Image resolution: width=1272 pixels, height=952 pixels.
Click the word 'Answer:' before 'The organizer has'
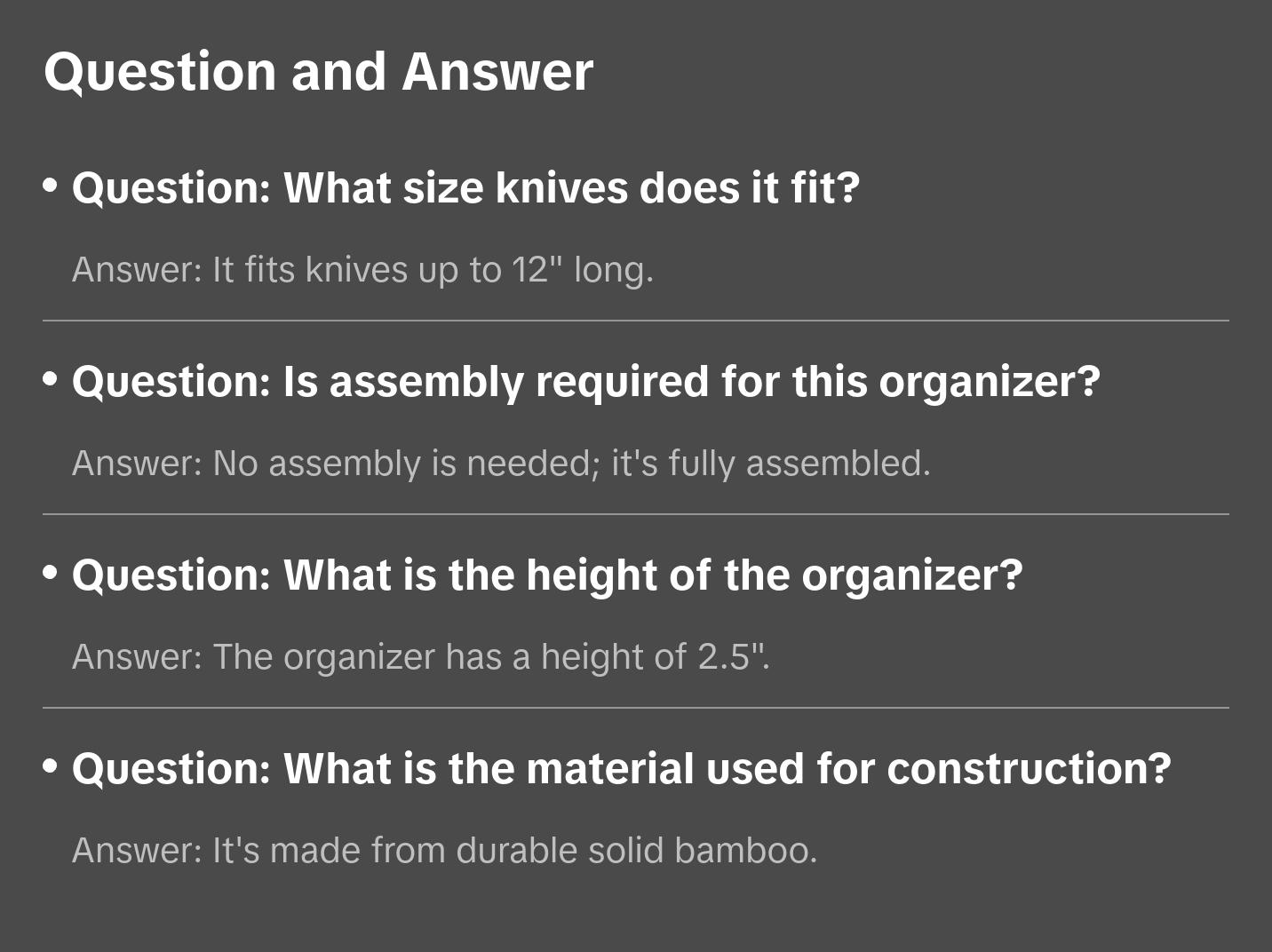[x=138, y=656]
